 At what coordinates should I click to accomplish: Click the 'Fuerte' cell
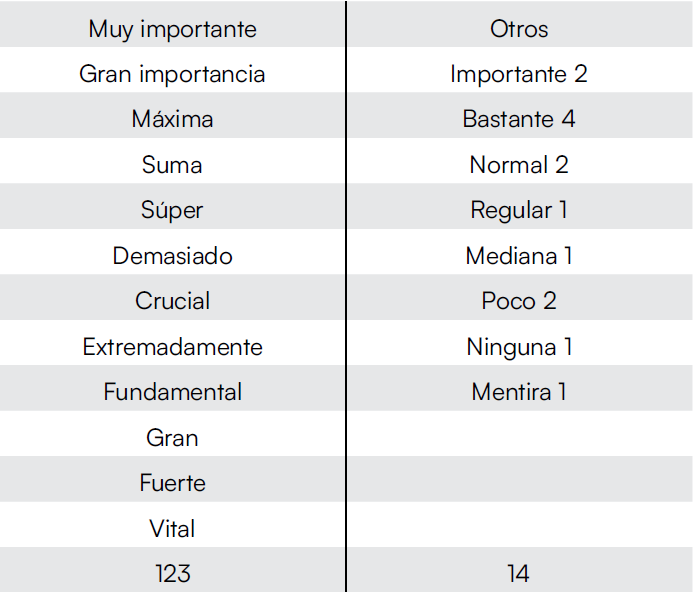click(172, 483)
